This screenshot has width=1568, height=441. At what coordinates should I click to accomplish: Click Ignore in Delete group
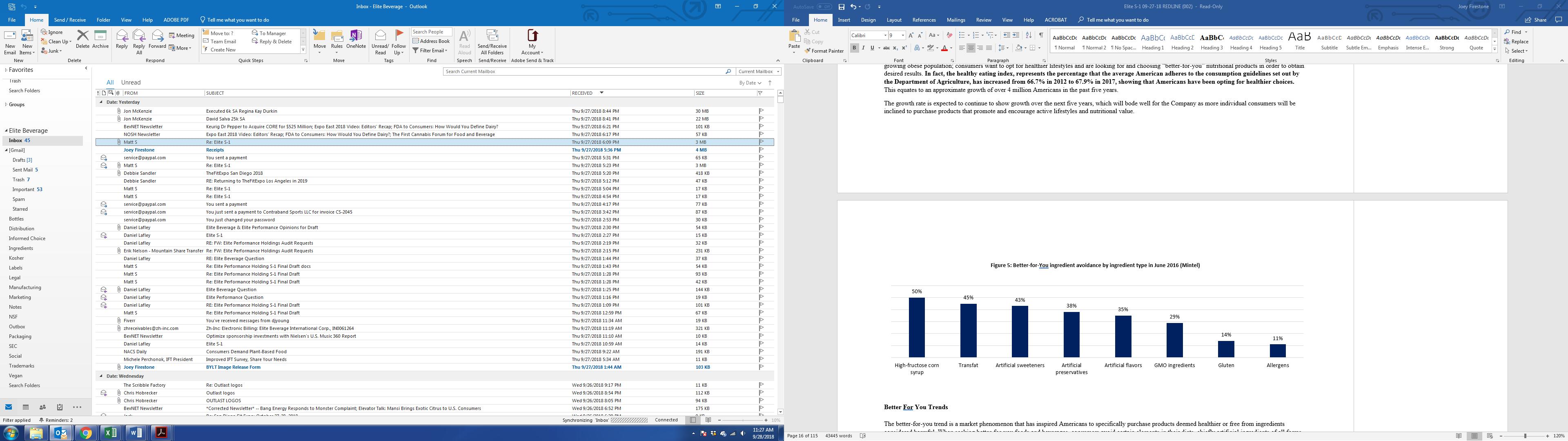52,32
